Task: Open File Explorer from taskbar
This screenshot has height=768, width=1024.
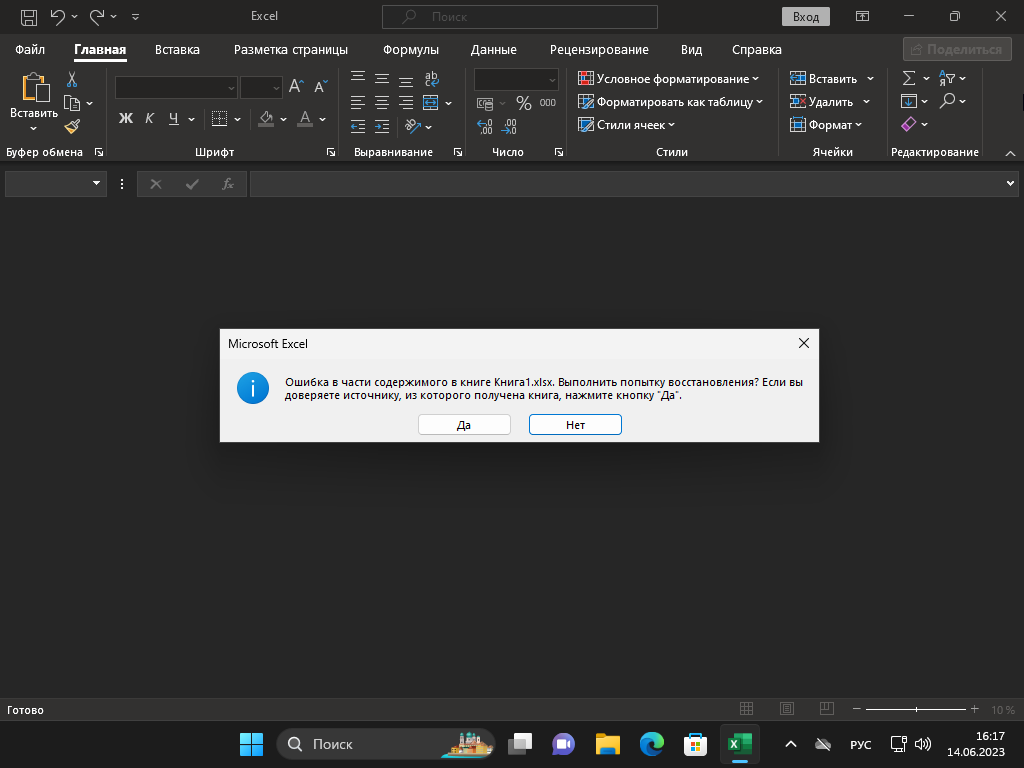Action: (x=607, y=744)
